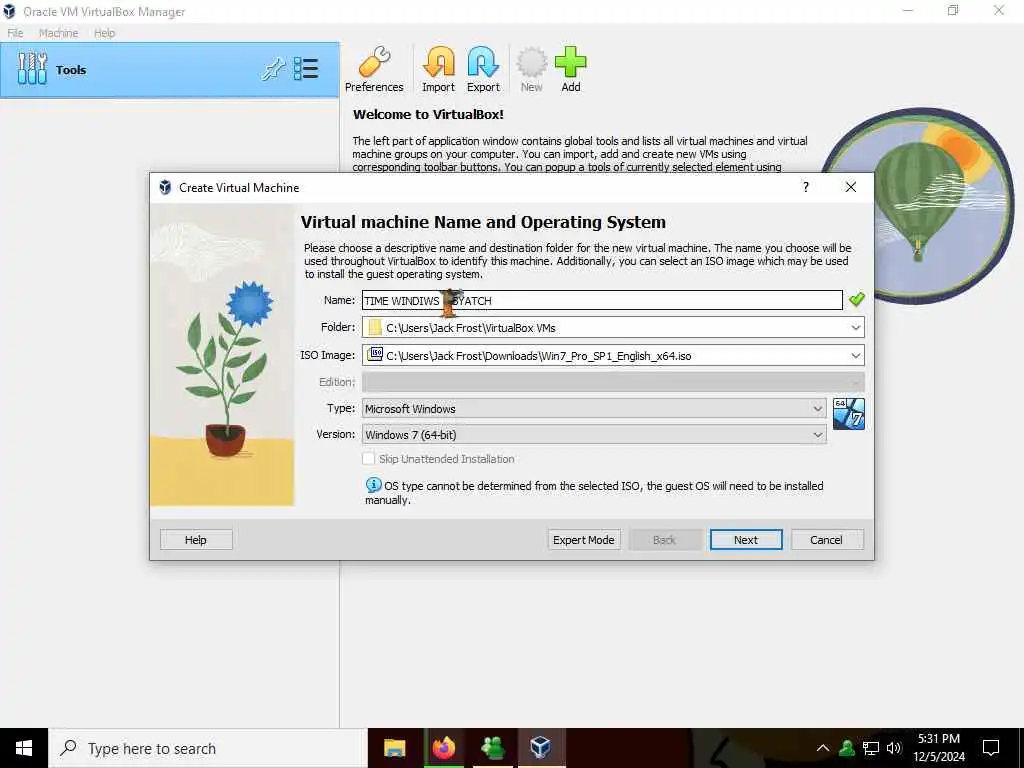
Task: Select the Tools item in the left panel
Action: 170,70
